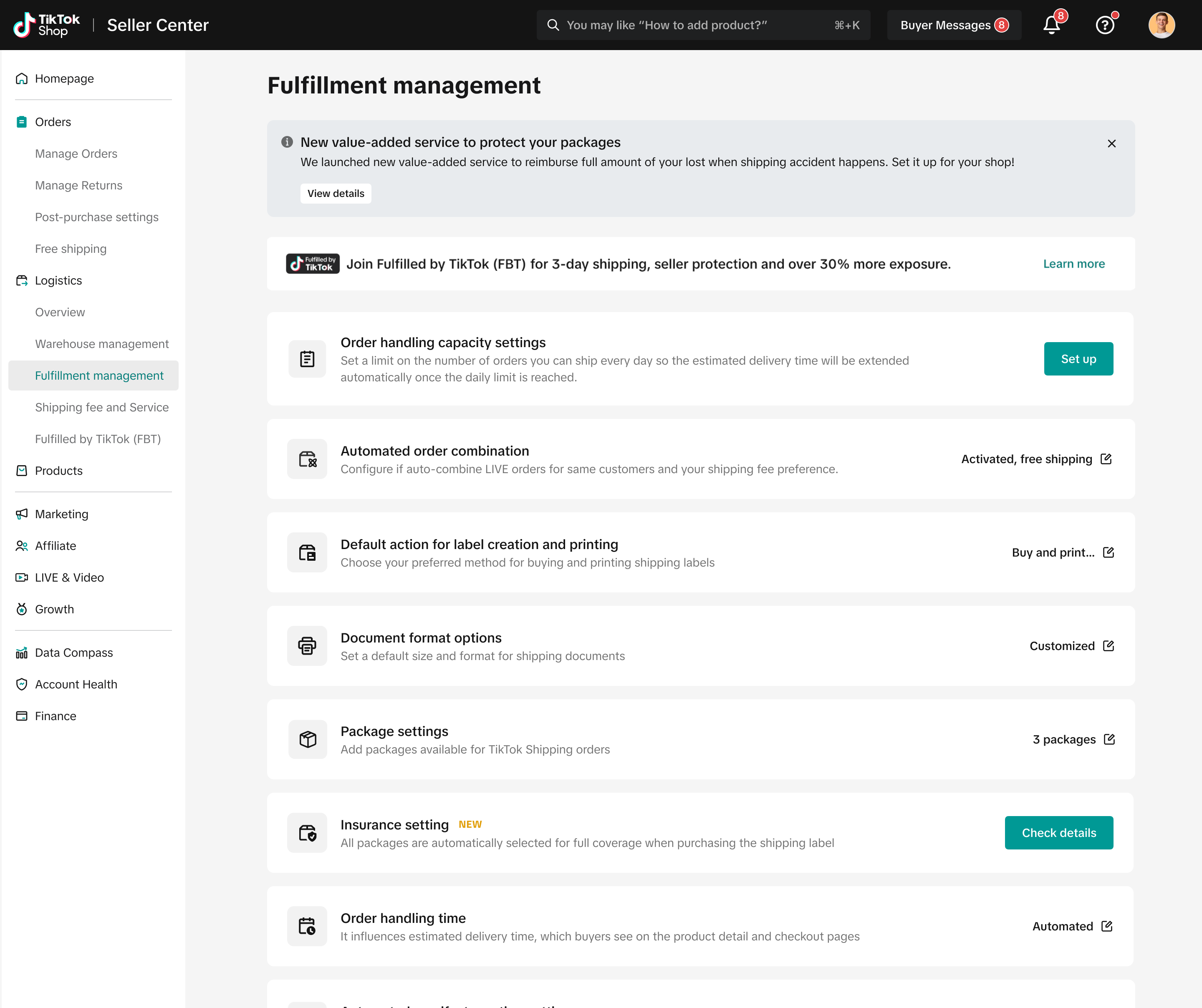The width and height of the screenshot is (1202, 1008).
Task: Click the search box for help
Action: pyautogui.click(x=703, y=25)
